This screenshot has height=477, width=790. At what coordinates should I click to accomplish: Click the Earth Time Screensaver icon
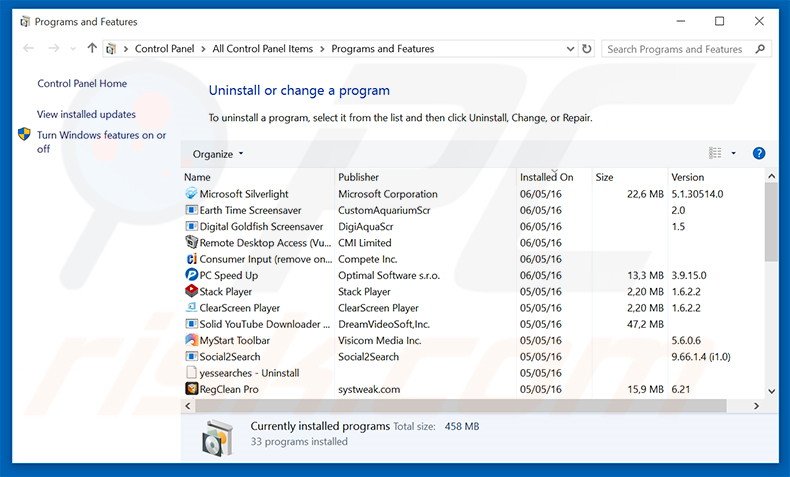click(191, 210)
